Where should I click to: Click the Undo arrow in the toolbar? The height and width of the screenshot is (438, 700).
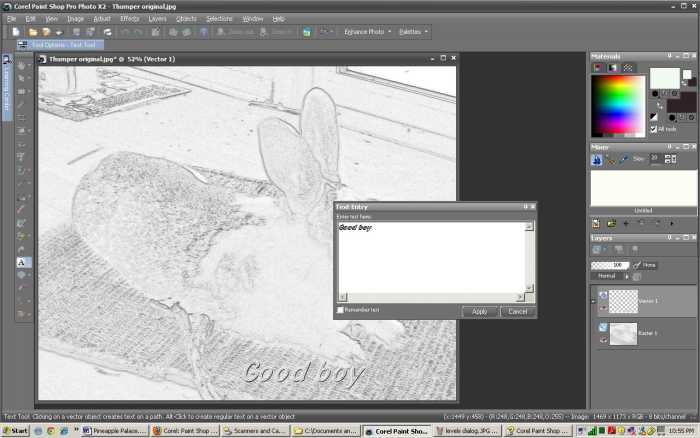(x=126, y=32)
